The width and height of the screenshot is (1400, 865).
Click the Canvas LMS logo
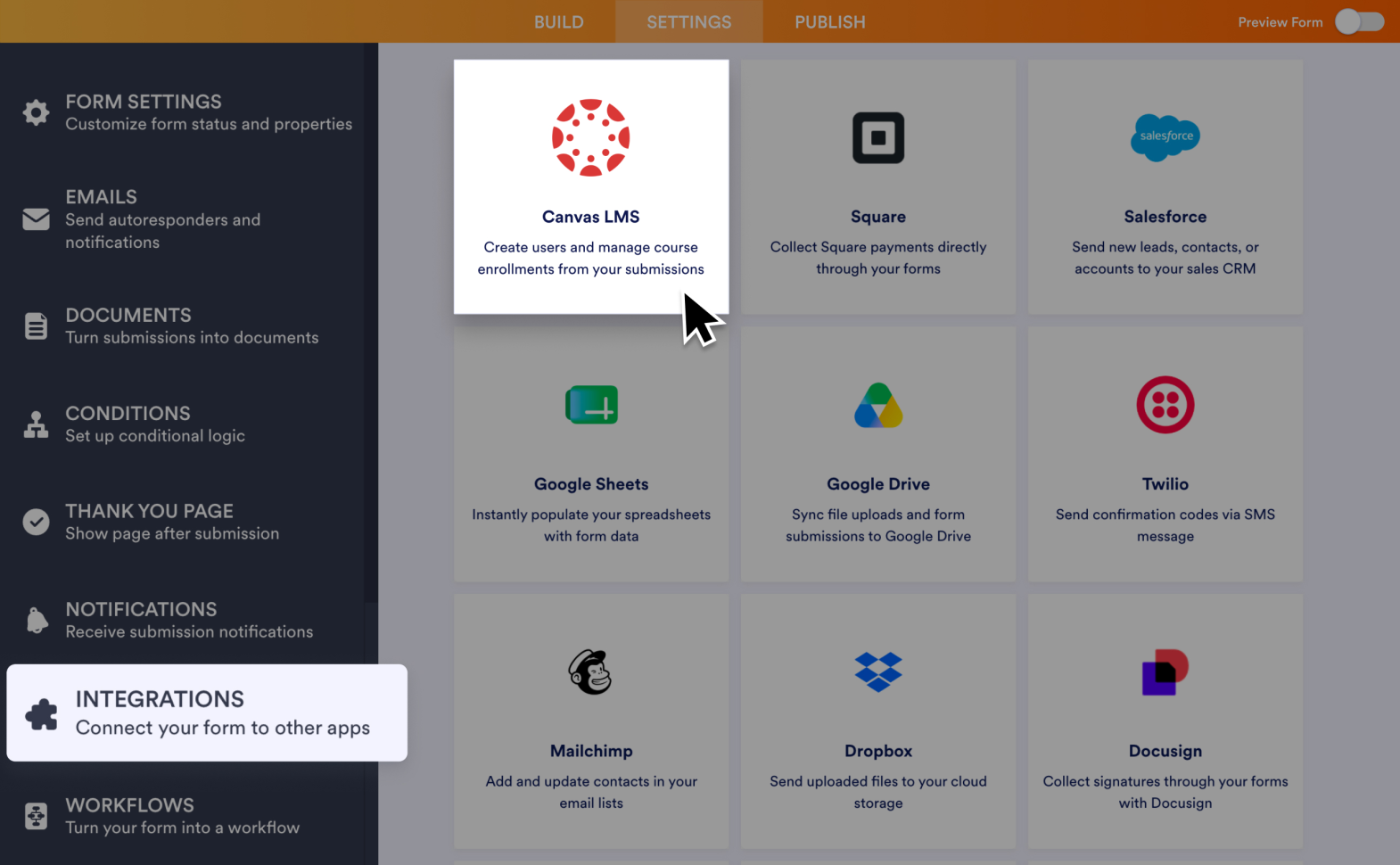(x=590, y=137)
